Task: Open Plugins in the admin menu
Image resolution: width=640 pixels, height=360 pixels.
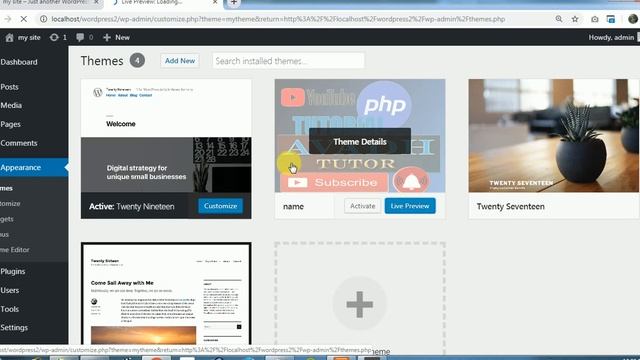Action: pyautogui.click(x=13, y=271)
